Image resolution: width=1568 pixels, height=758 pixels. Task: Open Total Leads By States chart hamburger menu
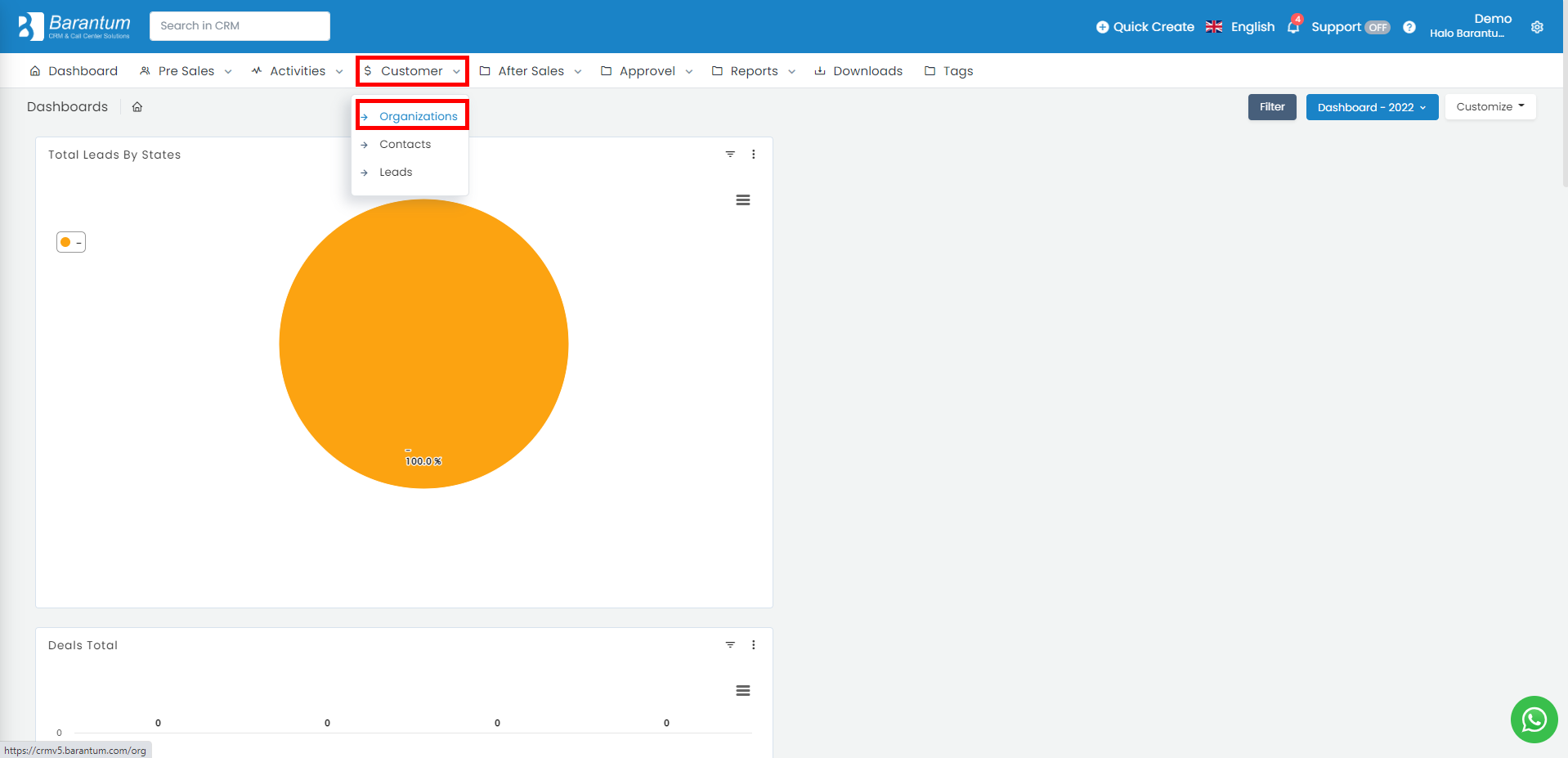(x=742, y=200)
